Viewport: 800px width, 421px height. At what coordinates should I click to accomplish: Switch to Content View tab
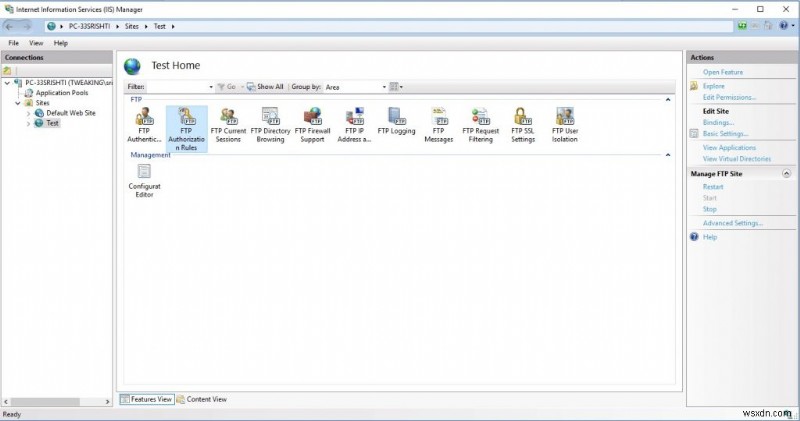pos(202,399)
